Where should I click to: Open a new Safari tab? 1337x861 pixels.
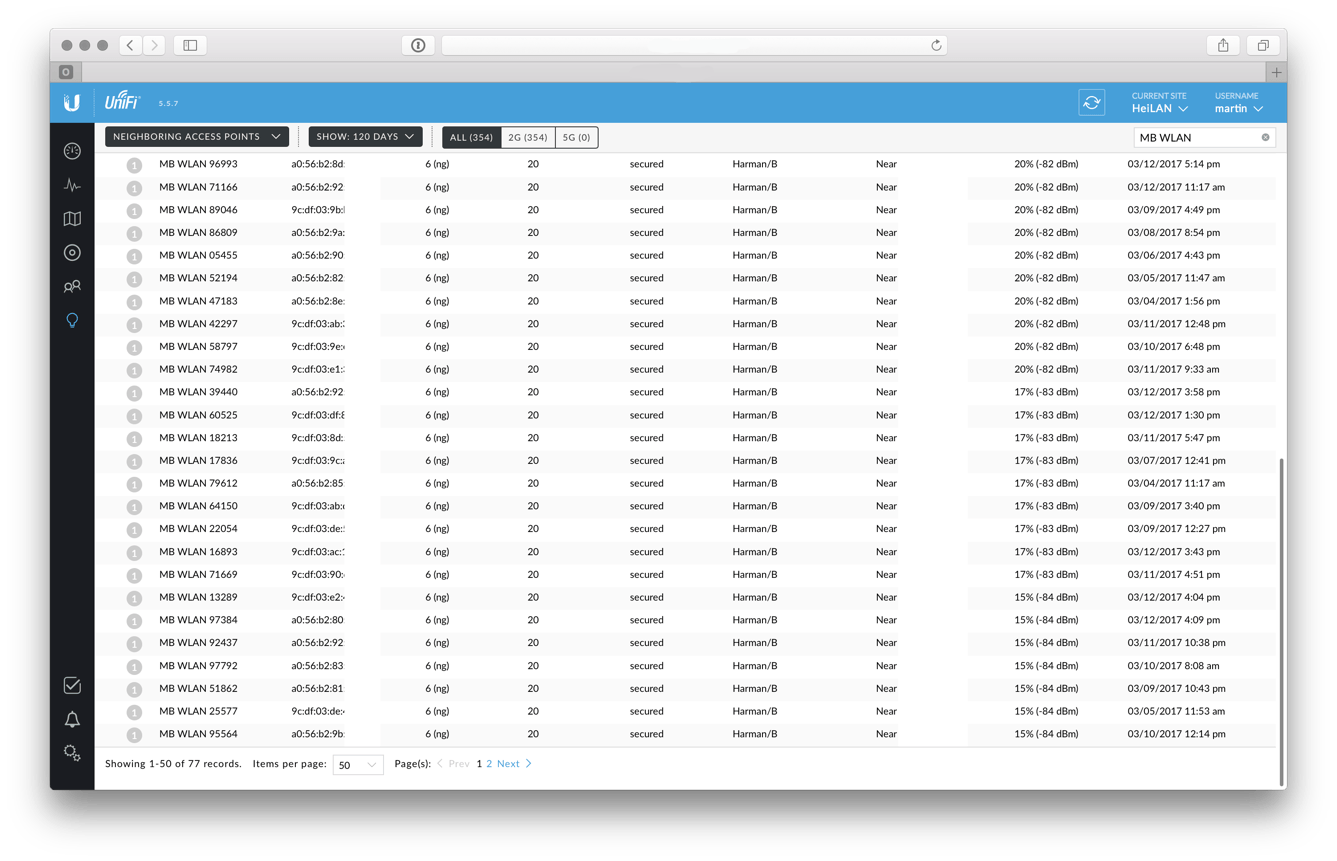coord(1276,72)
